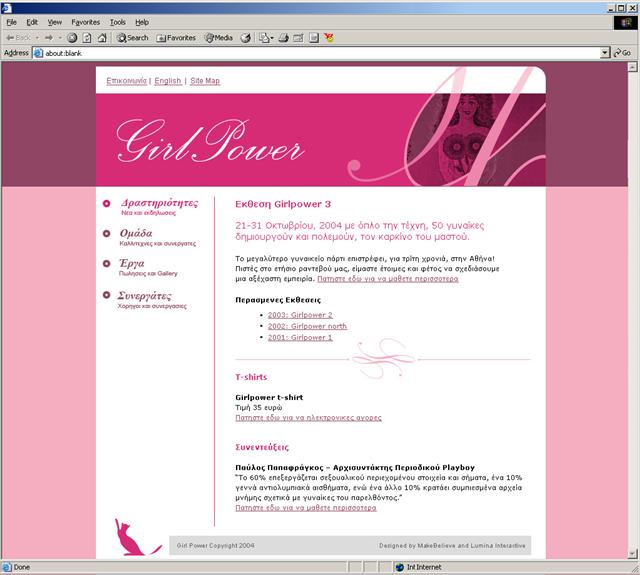640x575 pixels.
Task: Click the Done status icon in the status bar
Action: pyautogui.click(x=7, y=567)
